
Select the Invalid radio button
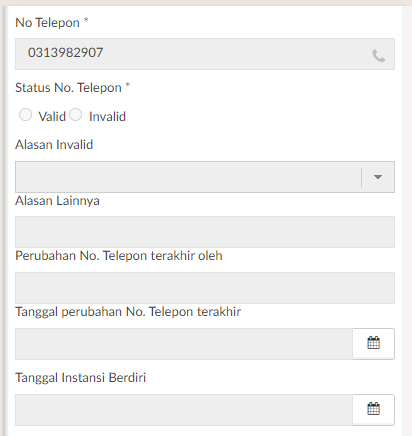click(76, 115)
